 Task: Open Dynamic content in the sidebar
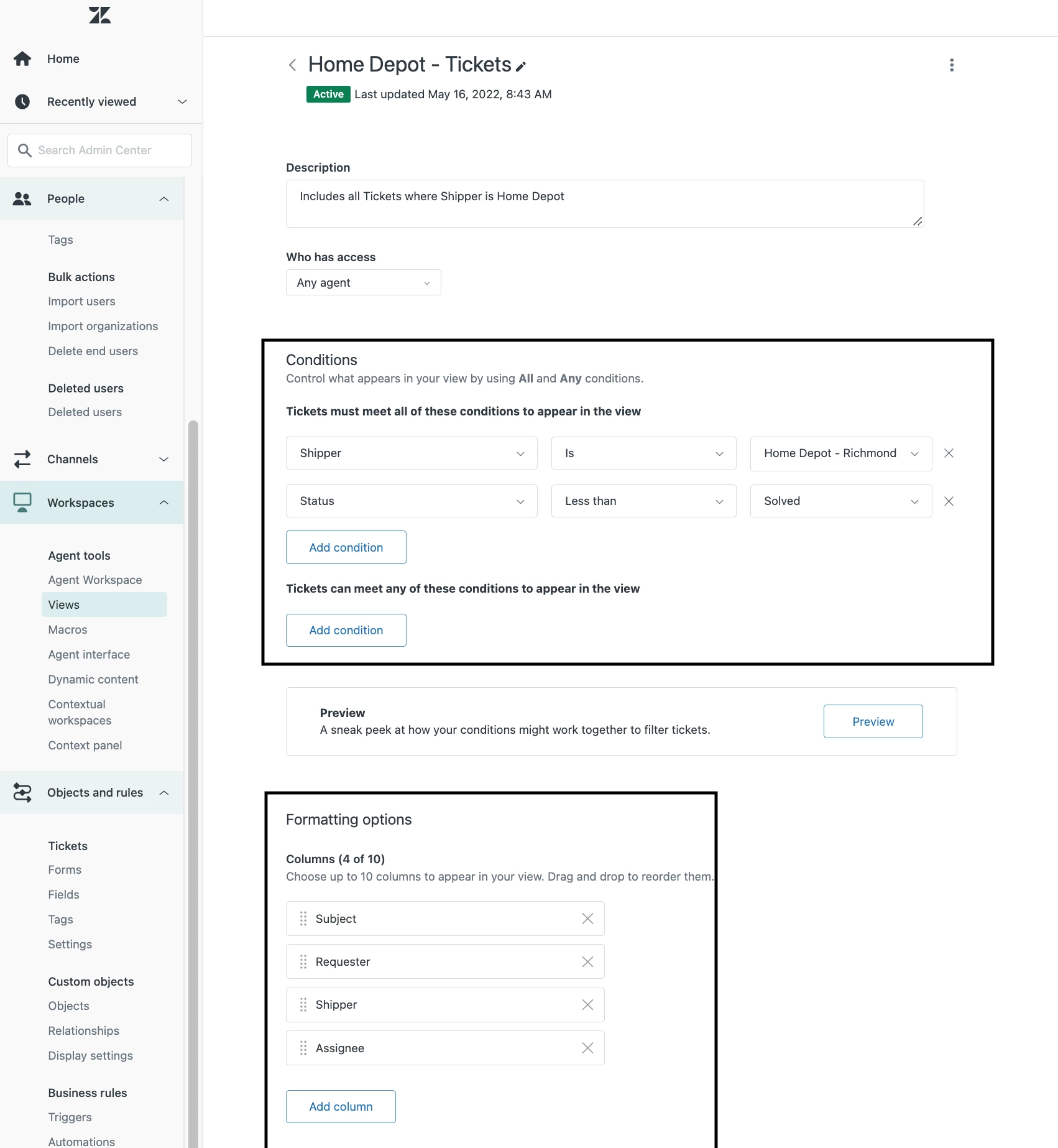click(x=93, y=679)
